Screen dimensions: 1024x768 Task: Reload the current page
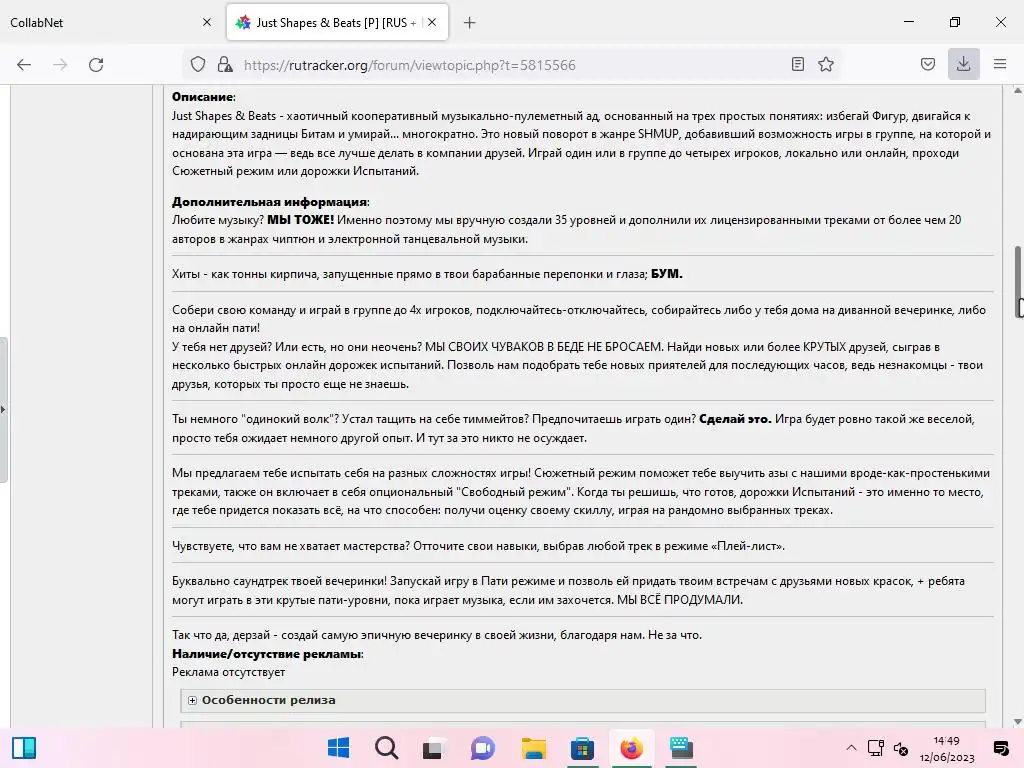(x=96, y=65)
